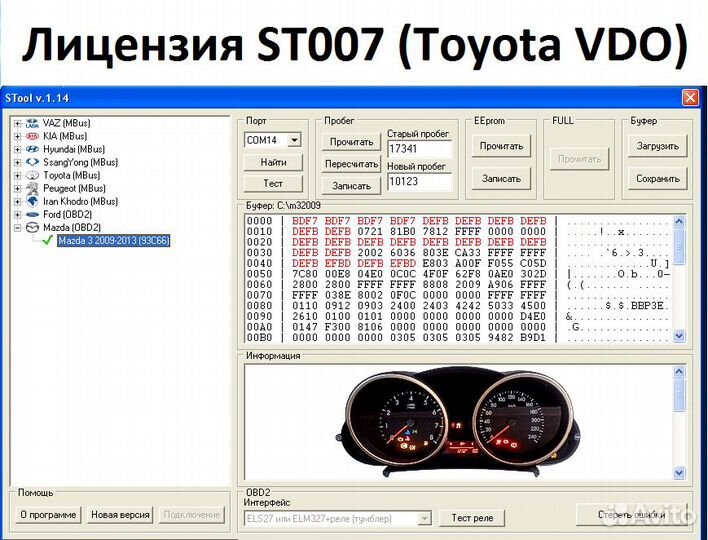
Task: Click the Информация panel scrollbar thumb
Action: tap(679, 395)
